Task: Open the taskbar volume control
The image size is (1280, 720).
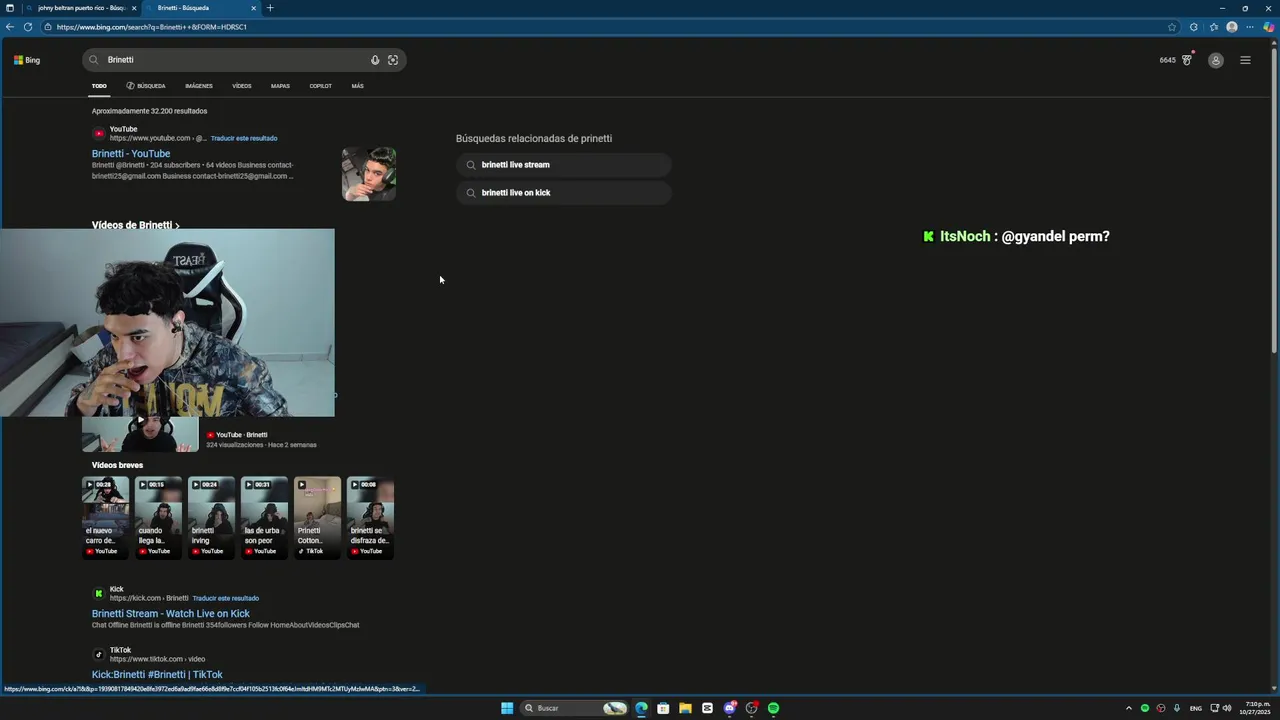Action: [1227, 708]
